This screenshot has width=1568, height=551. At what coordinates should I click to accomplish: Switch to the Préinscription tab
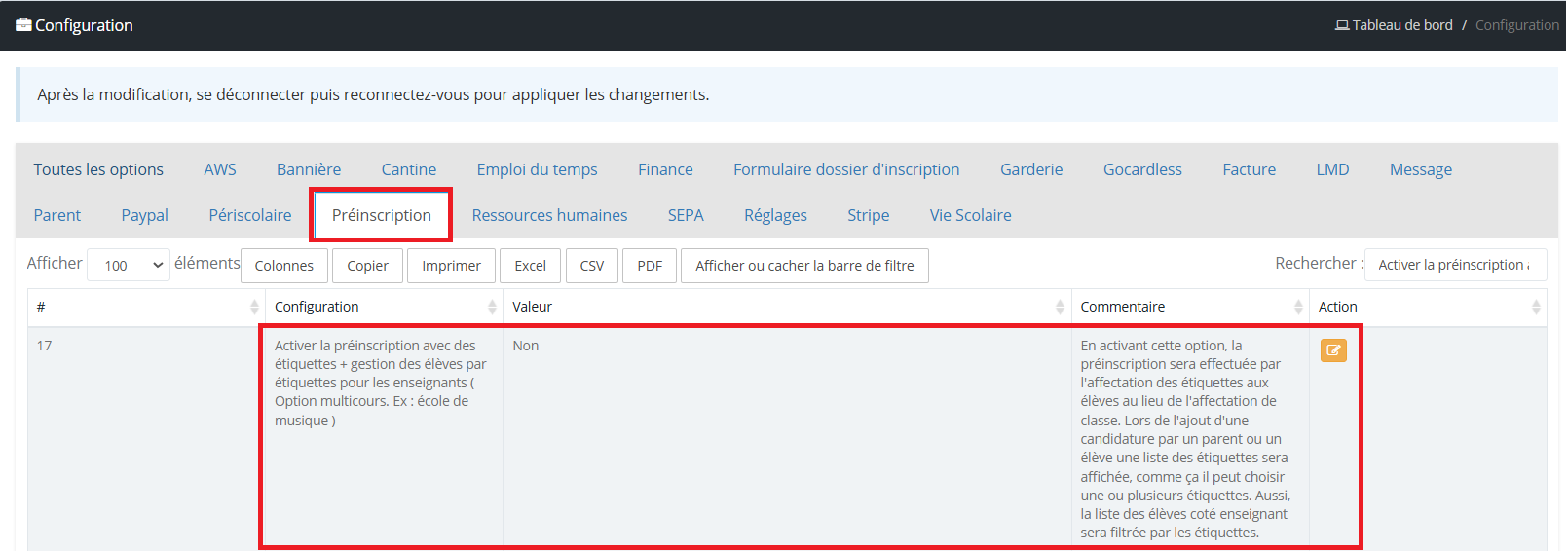point(382,215)
